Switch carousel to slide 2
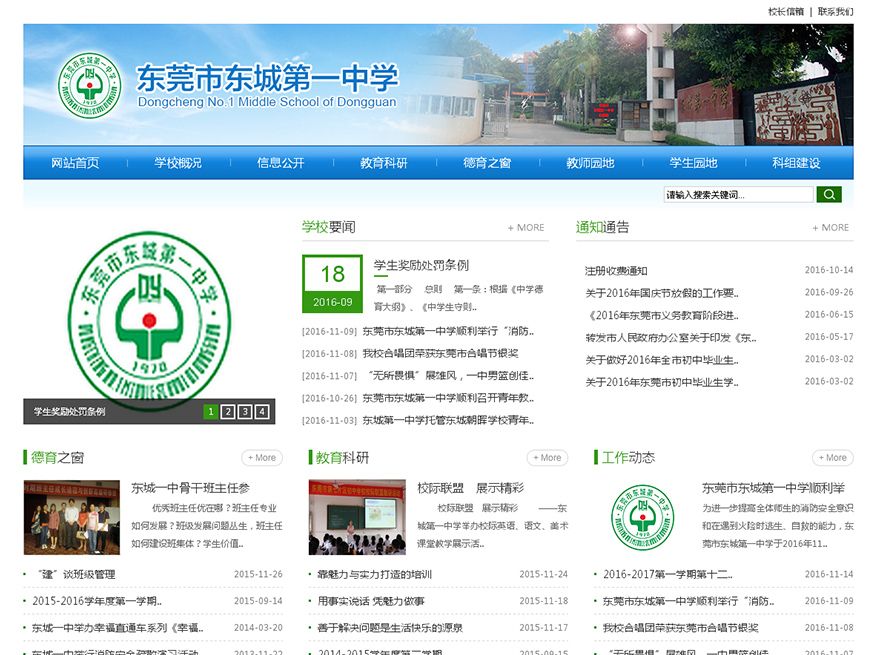Viewport: 875px width, 655px height. (x=228, y=412)
